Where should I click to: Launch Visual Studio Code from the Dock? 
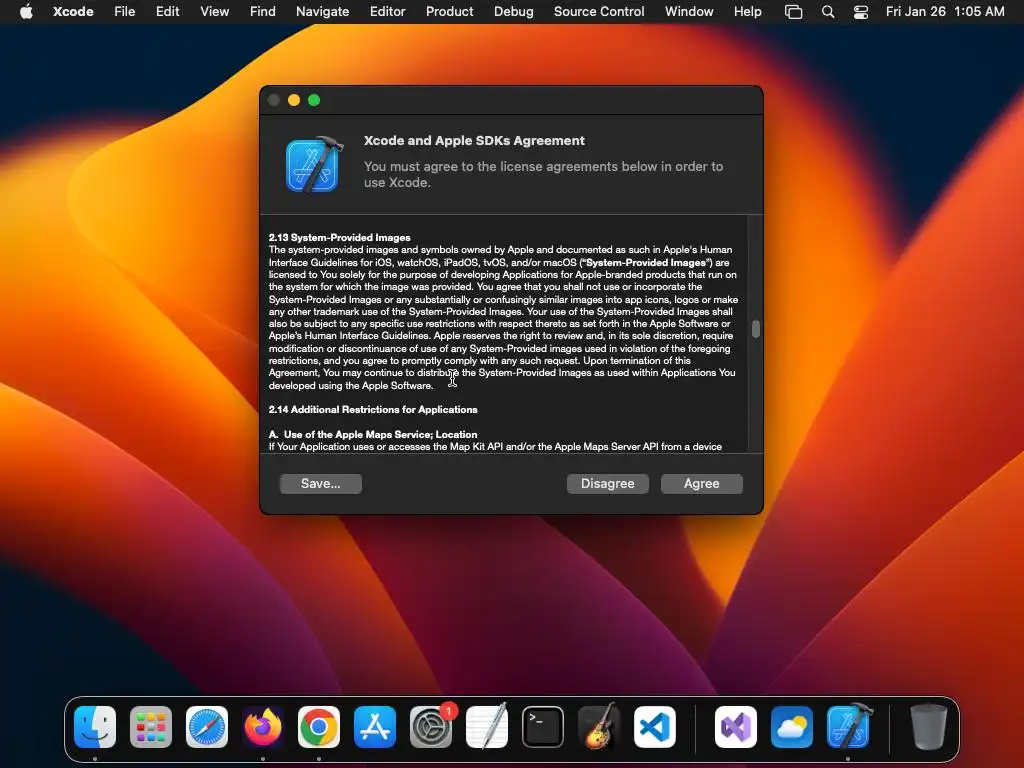(x=655, y=727)
